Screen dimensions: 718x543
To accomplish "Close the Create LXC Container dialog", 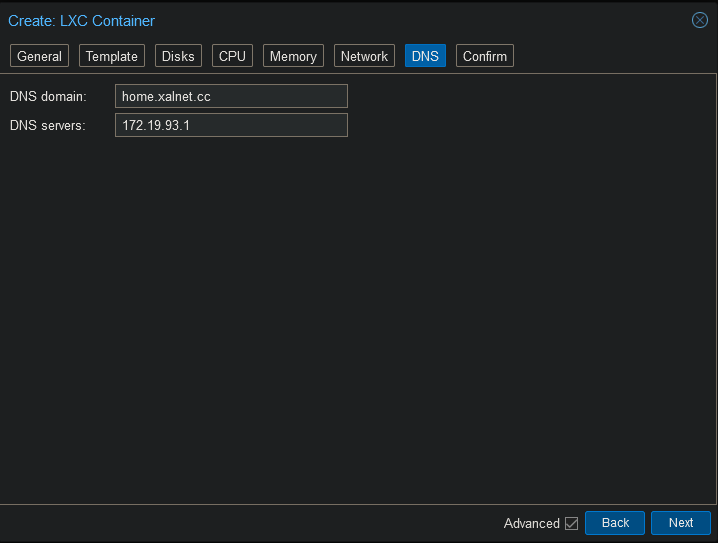I will tap(700, 20).
